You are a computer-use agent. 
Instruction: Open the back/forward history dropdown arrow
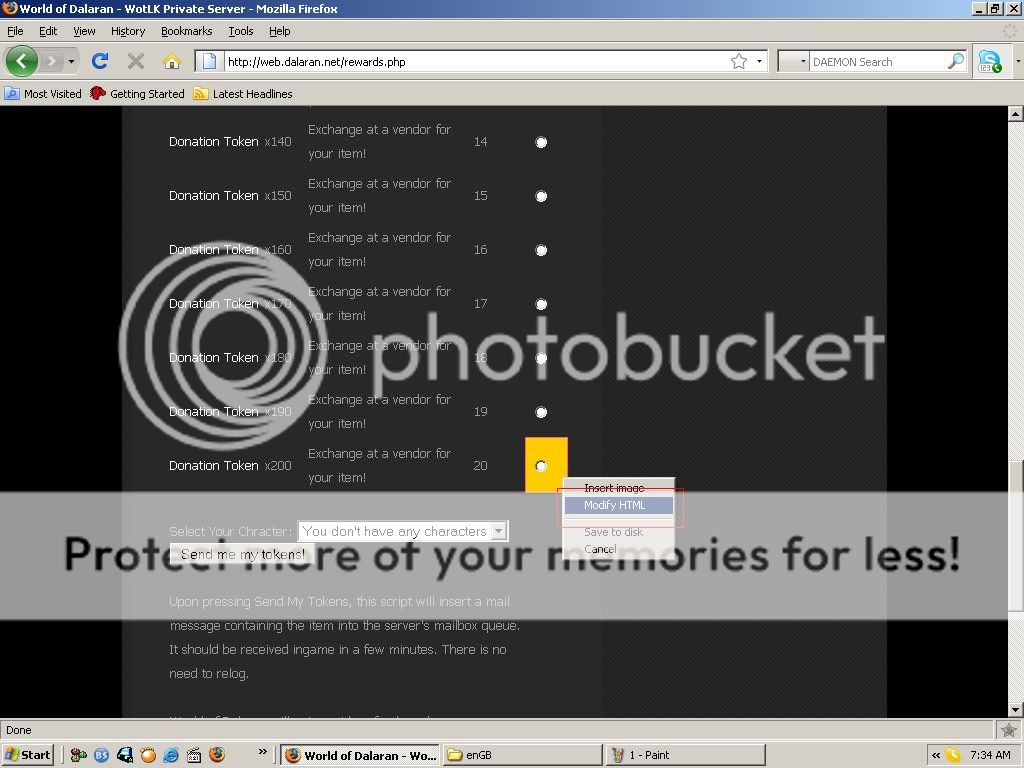click(71, 62)
